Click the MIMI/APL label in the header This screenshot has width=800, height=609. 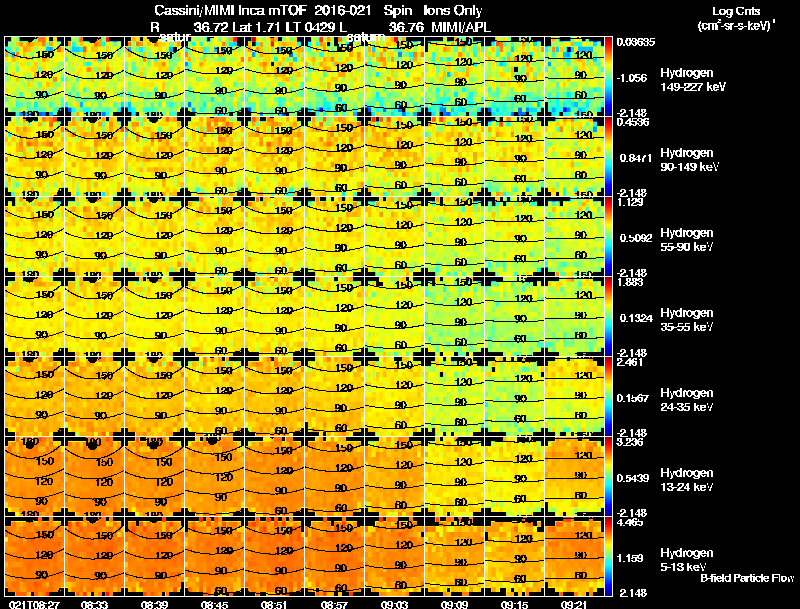(x=461, y=28)
